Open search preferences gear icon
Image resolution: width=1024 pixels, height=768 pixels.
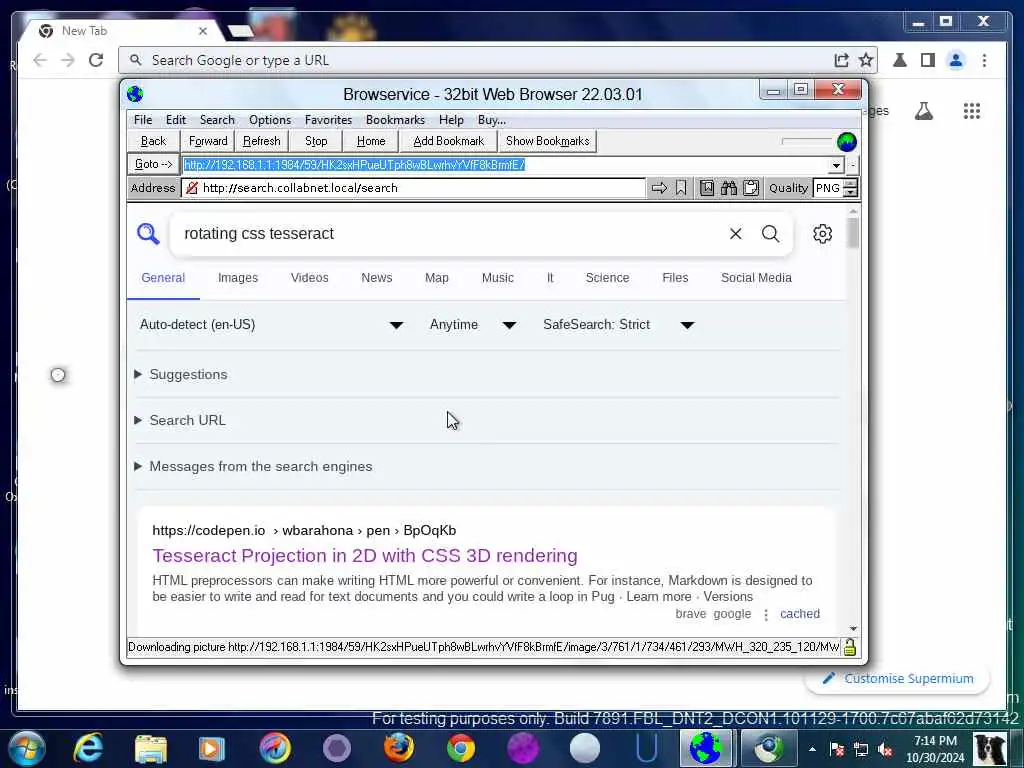pos(822,234)
